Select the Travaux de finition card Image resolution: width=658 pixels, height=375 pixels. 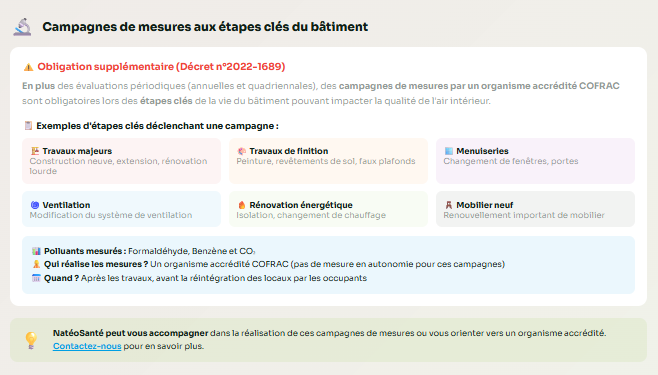(x=328, y=161)
